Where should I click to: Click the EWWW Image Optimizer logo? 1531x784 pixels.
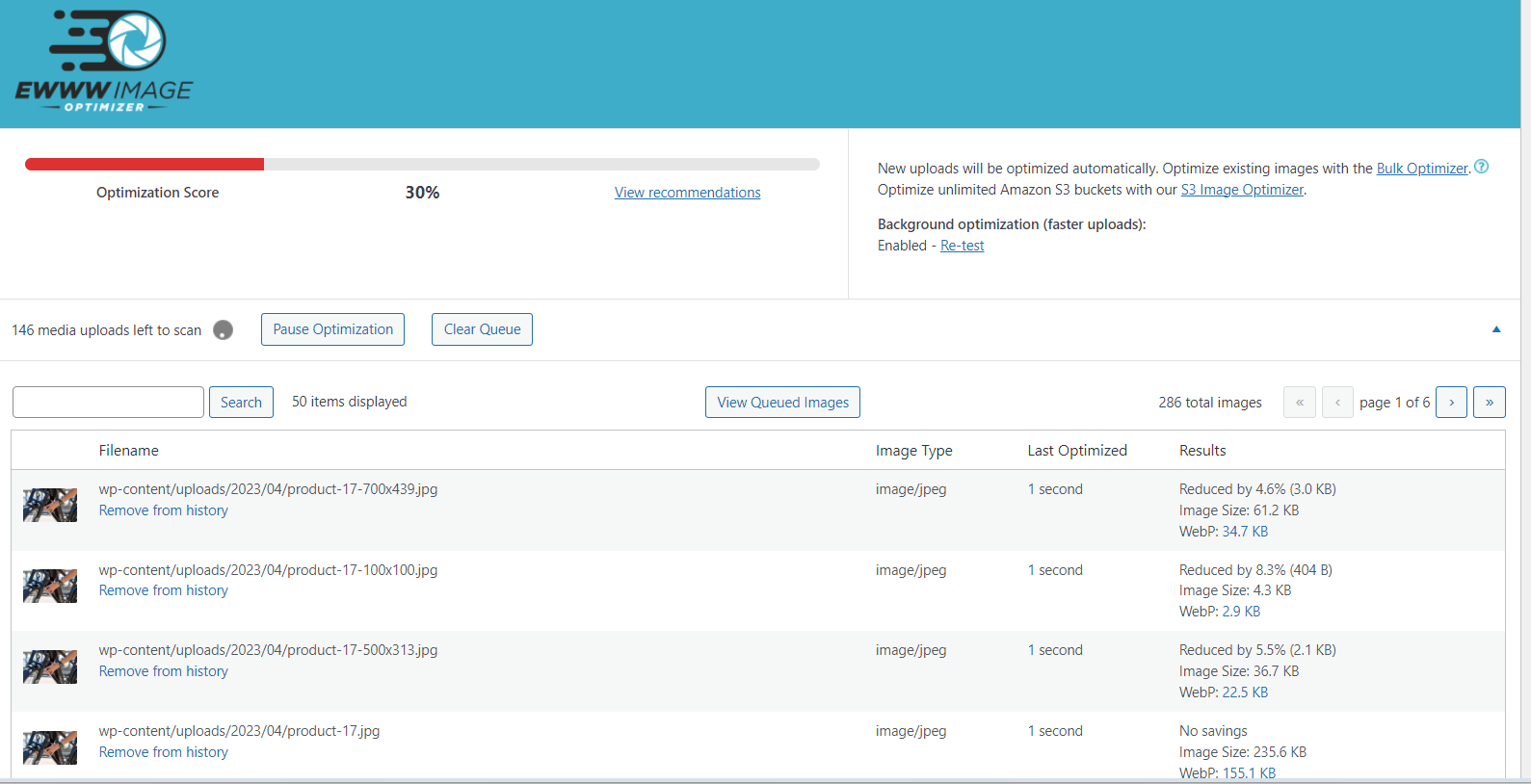[x=104, y=62]
